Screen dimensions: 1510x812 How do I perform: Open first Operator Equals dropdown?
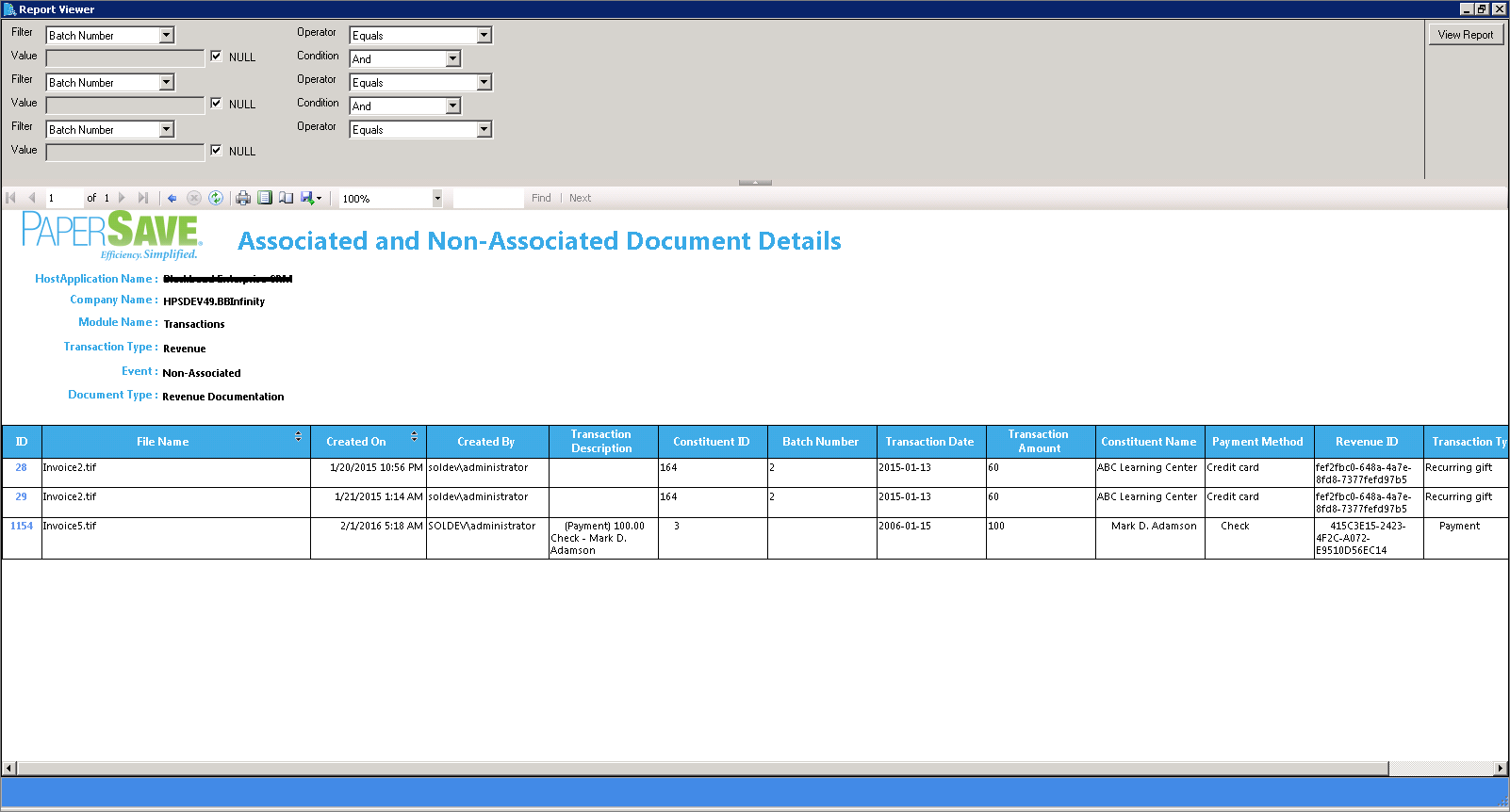(x=484, y=35)
